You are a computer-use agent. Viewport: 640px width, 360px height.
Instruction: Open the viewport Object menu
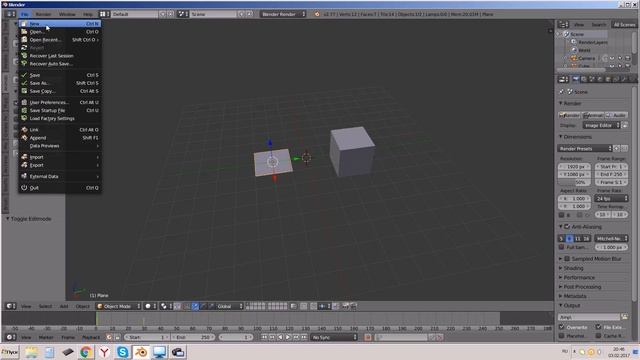pyautogui.click(x=82, y=306)
